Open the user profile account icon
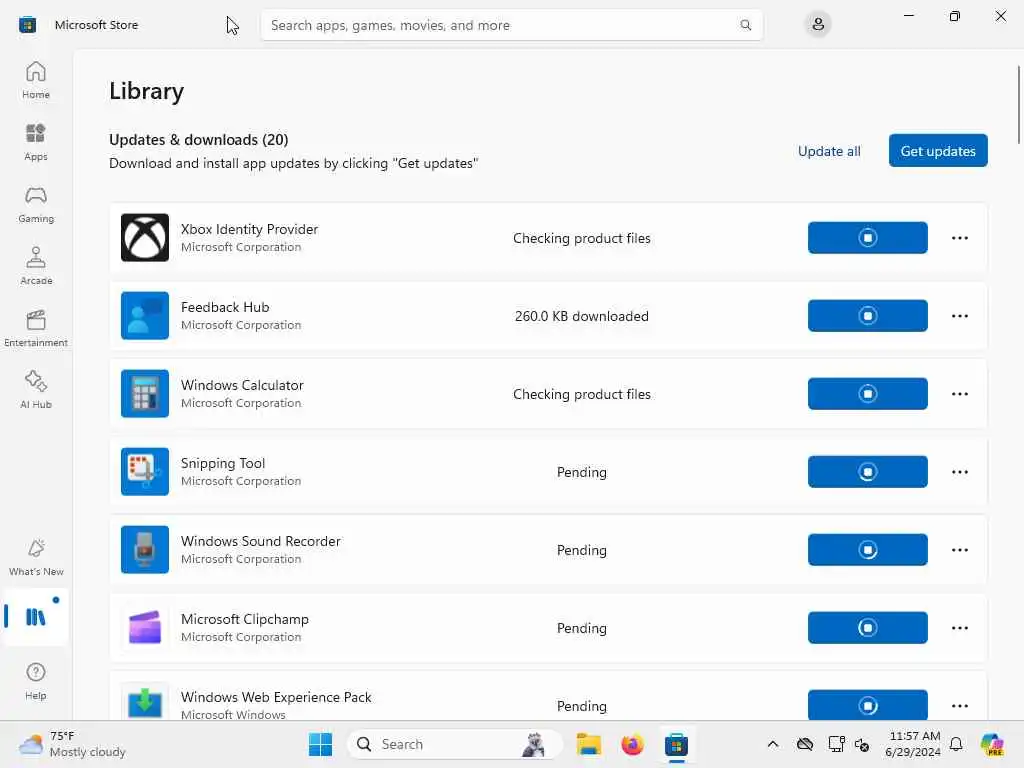The image size is (1024, 768). coord(818,25)
